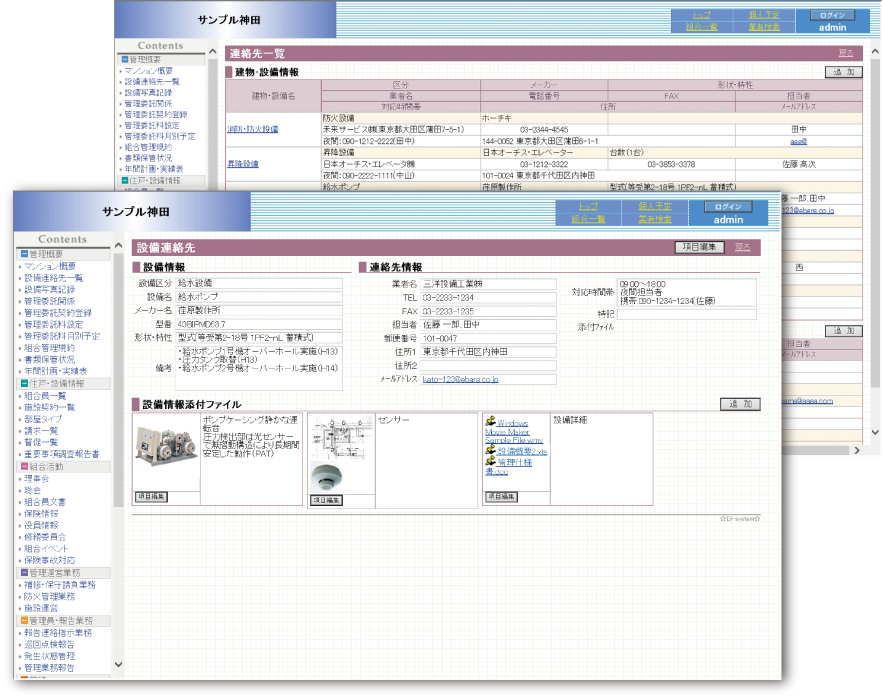Open 管理委託契約登録 in front window sidebar

click(57, 313)
